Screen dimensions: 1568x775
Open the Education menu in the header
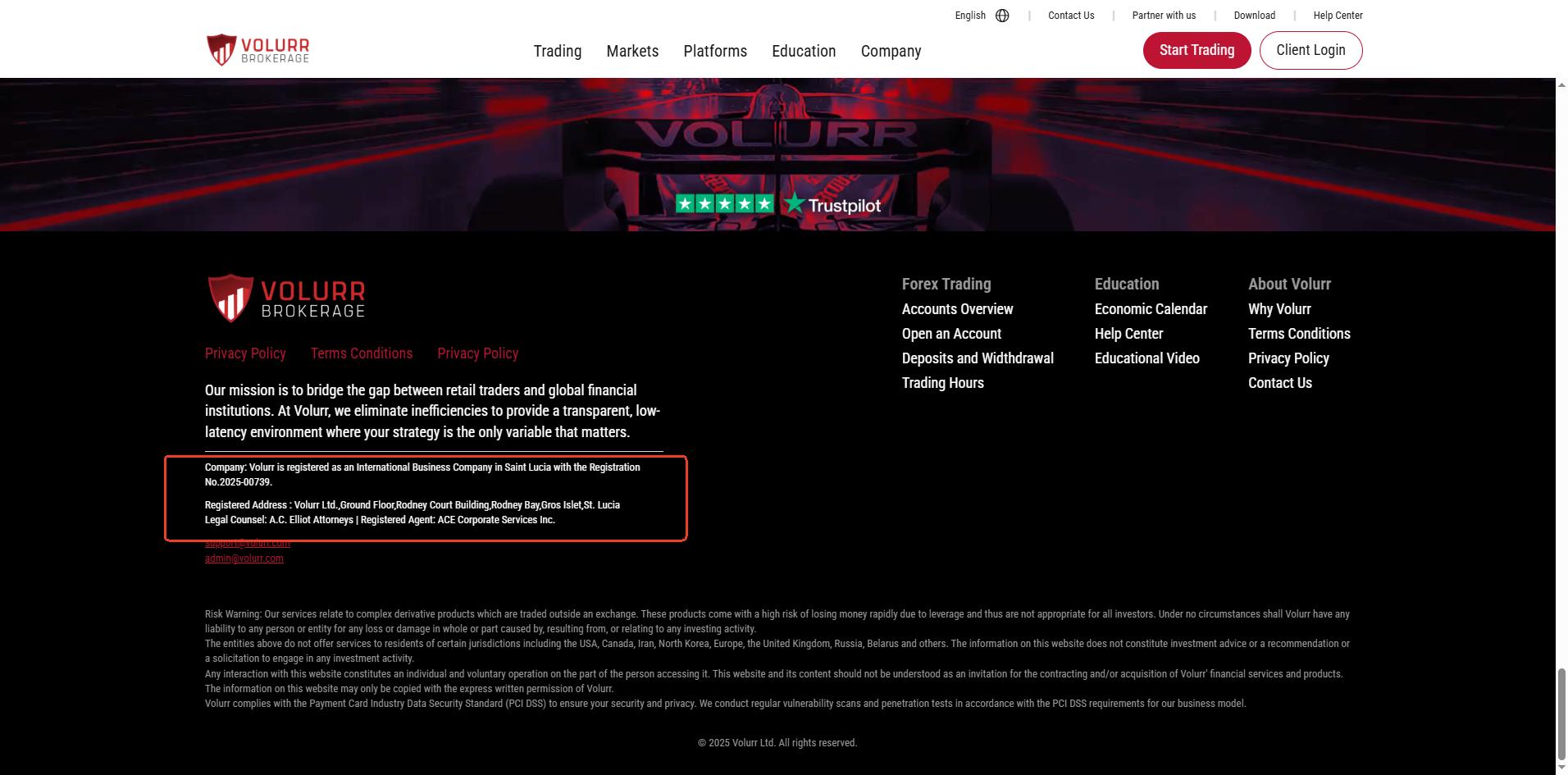click(x=804, y=51)
